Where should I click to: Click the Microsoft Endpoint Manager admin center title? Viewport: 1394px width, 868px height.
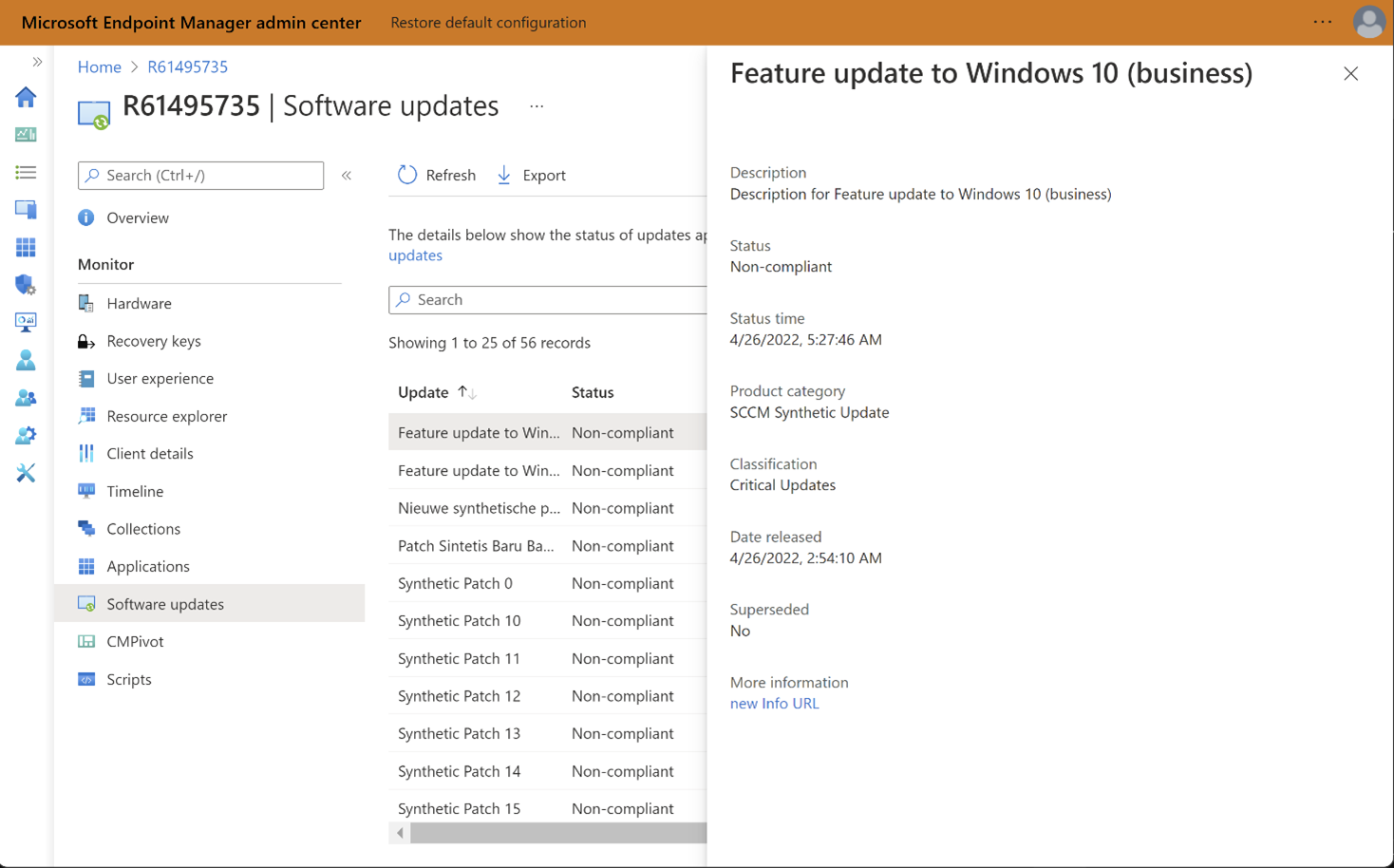point(191,22)
